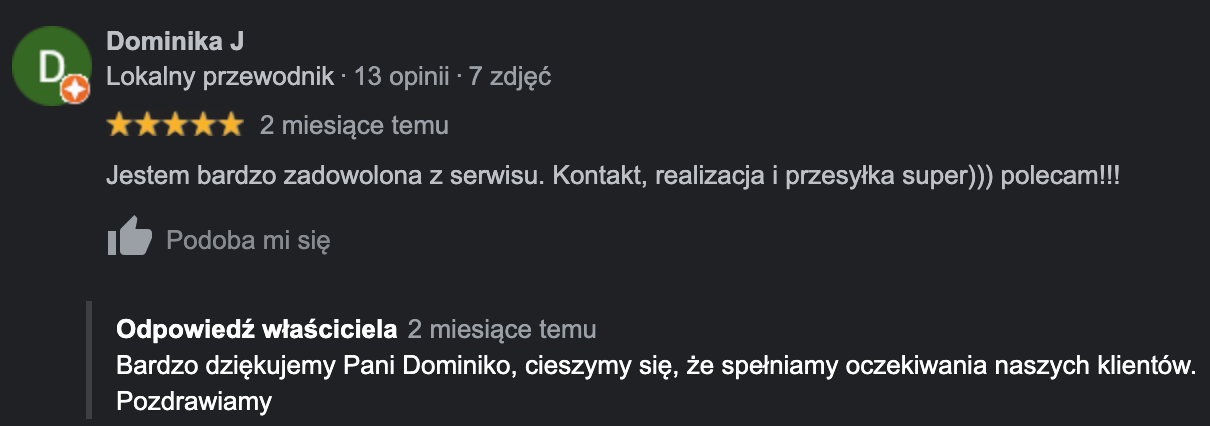The height and width of the screenshot is (426, 1210).
Task: Click the first rating star
Action: [x=120, y=124]
